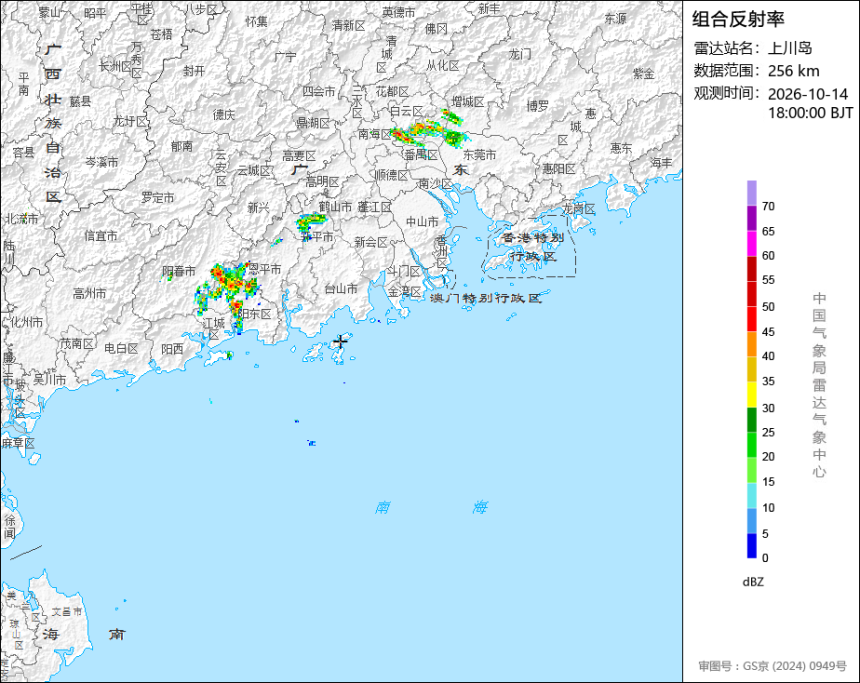Image resolution: width=860 pixels, height=683 pixels.
Task: Click the 组合反射率 title
Action: click(x=738, y=19)
